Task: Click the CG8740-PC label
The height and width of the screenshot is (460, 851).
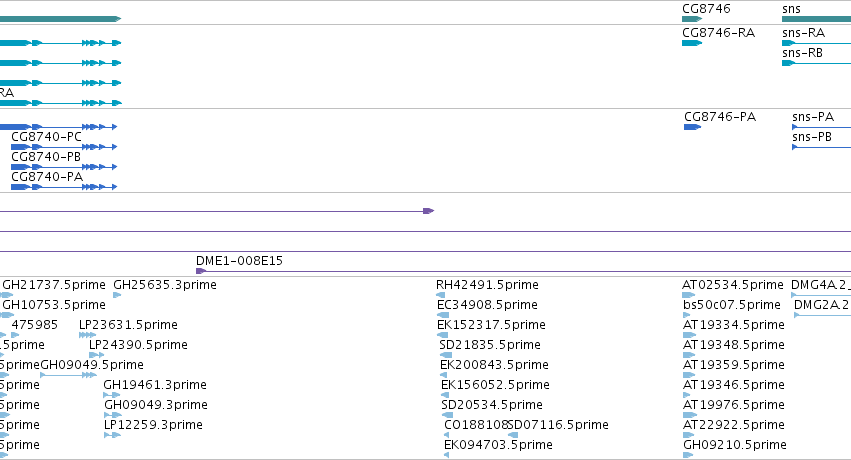Action: pos(47,137)
